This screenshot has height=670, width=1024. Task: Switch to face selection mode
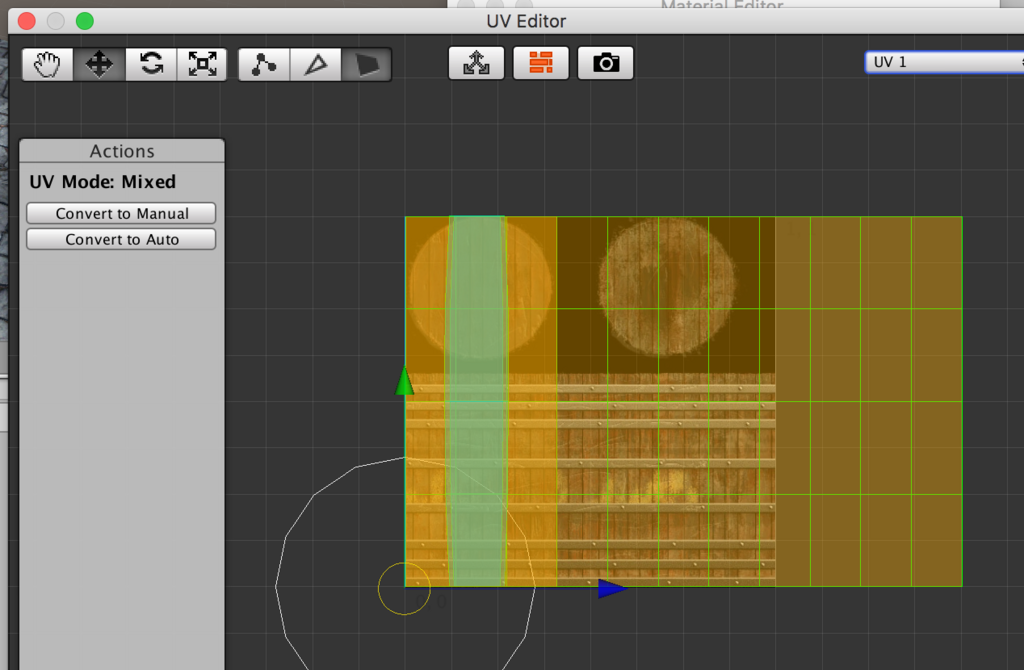(366, 64)
